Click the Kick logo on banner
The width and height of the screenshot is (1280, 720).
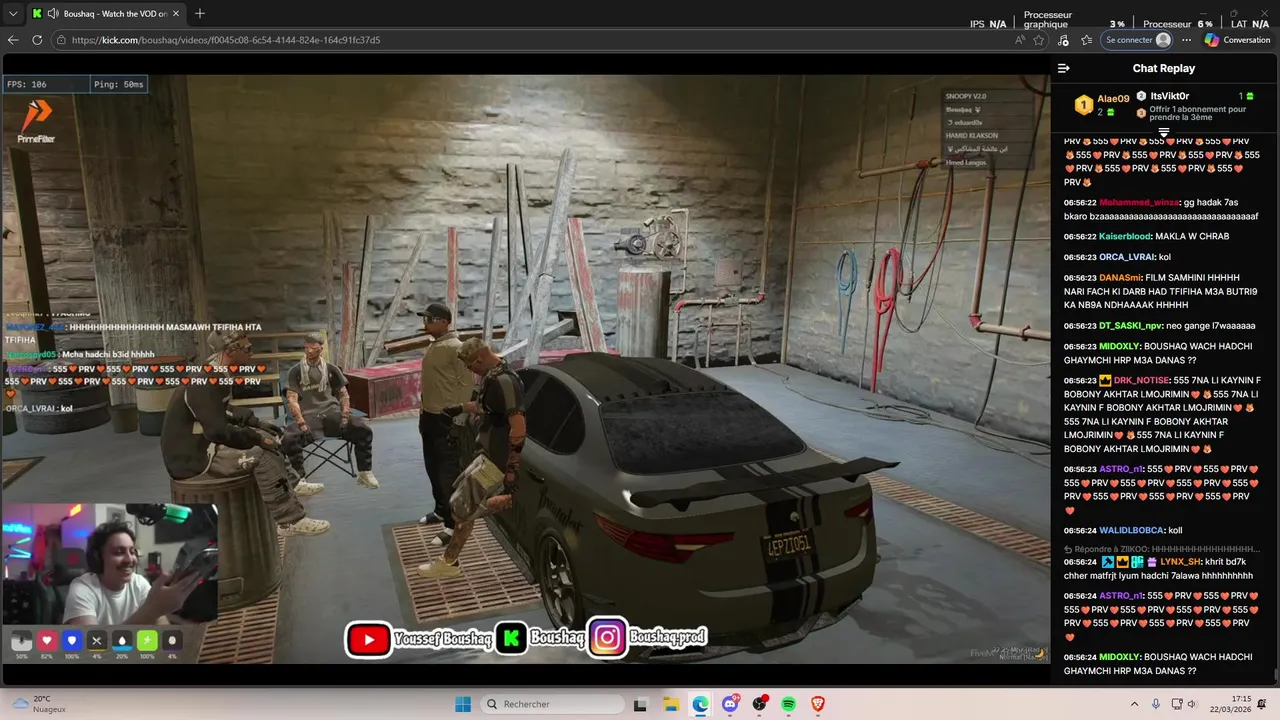point(512,639)
